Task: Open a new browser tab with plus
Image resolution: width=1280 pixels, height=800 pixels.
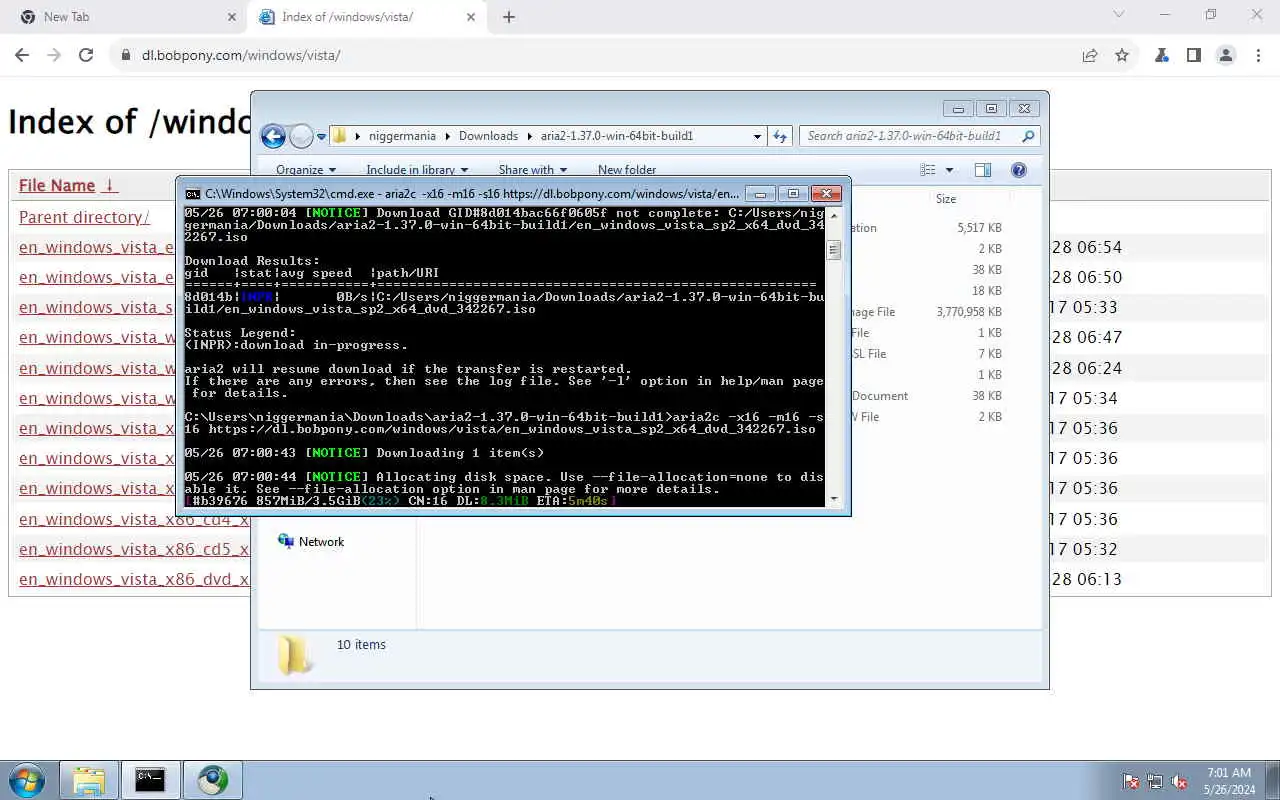Action: [509, 17]
